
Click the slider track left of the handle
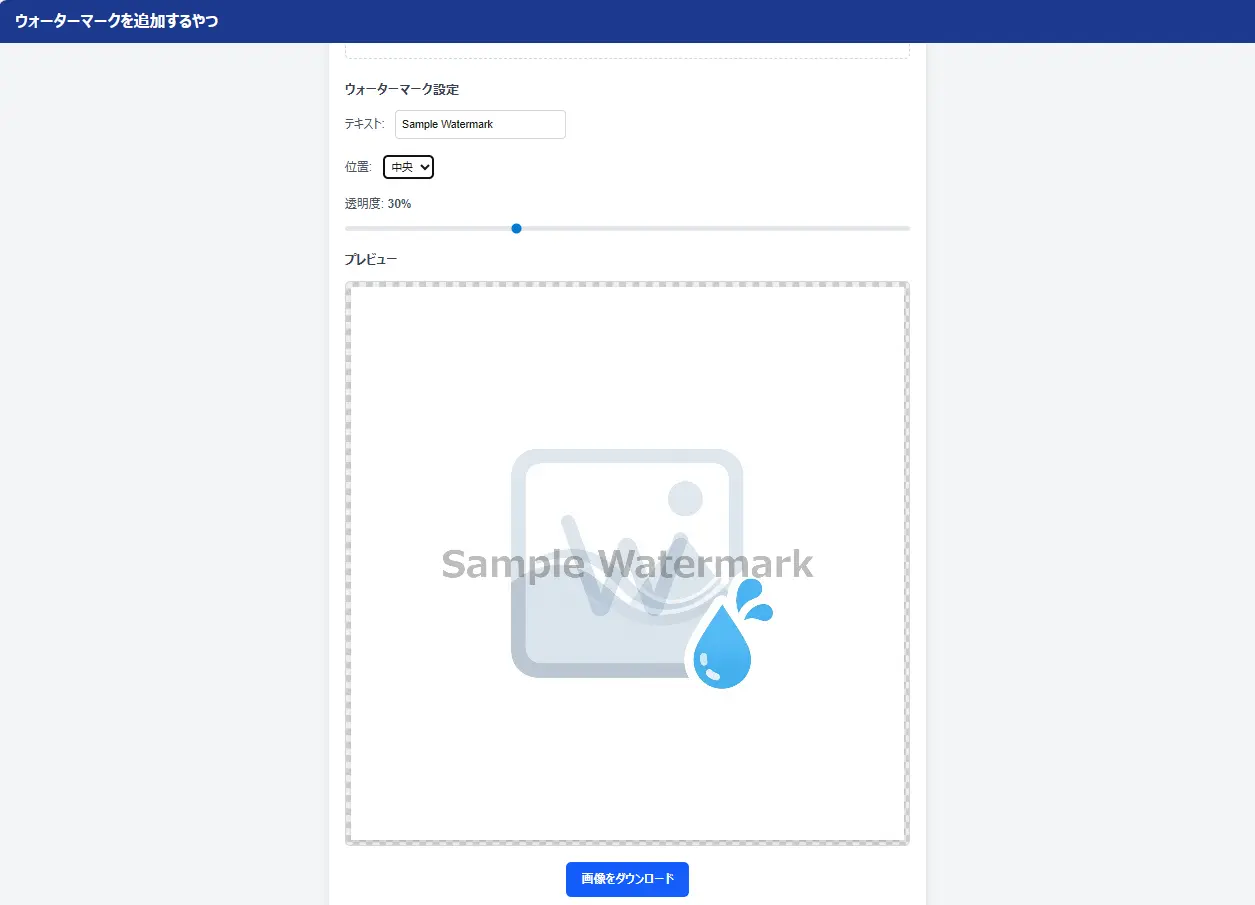(x=430, y=229)
